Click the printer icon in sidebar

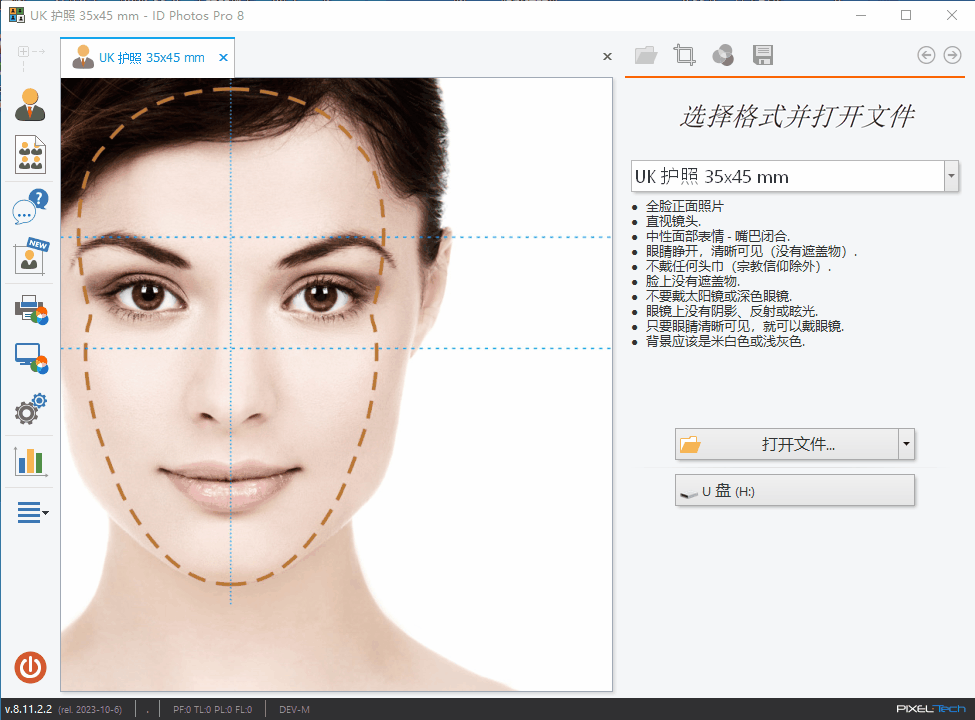(30, 309)
